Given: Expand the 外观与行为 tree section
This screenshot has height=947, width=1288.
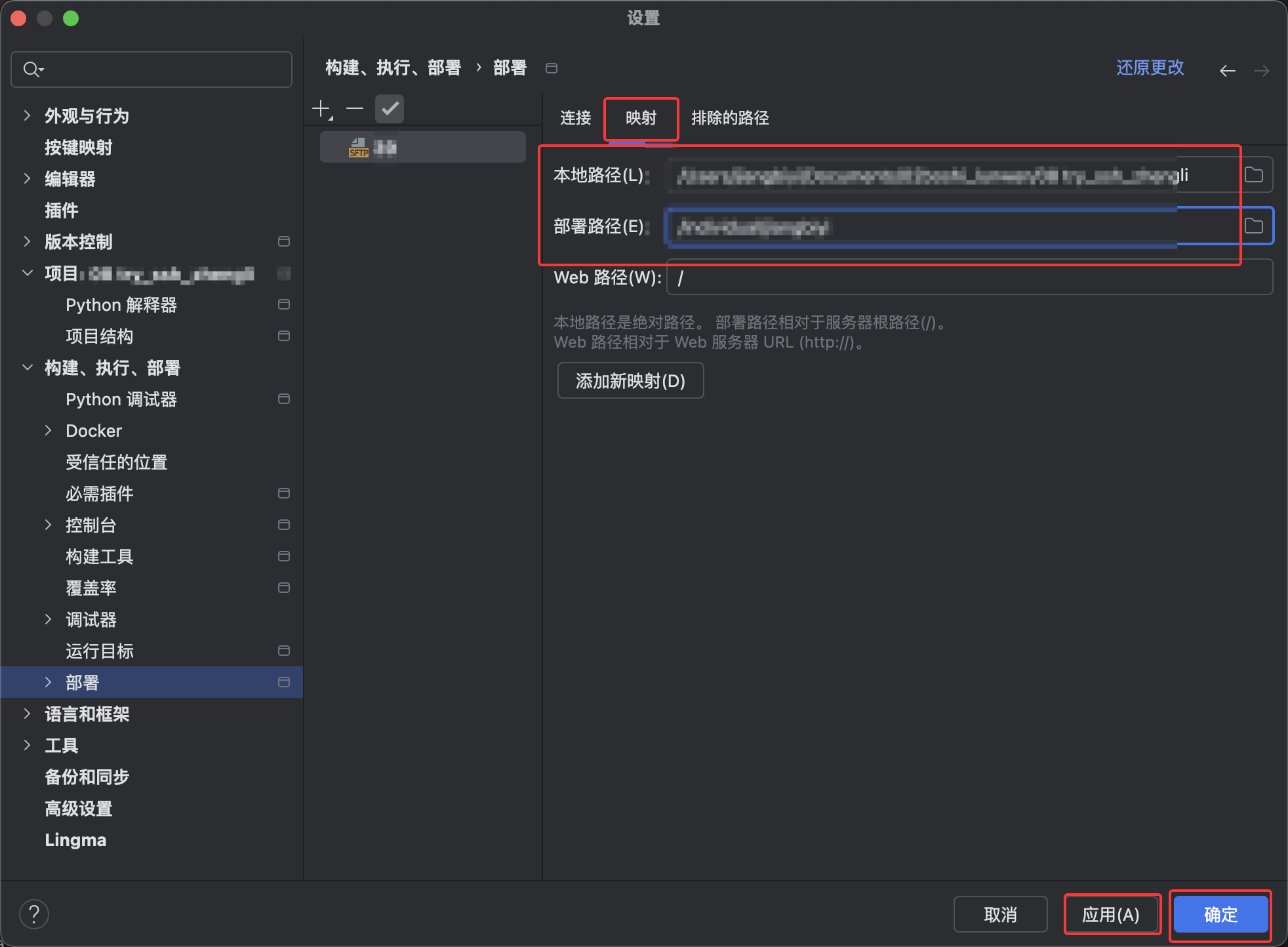Looking at the screenshot, I should 27,116.
